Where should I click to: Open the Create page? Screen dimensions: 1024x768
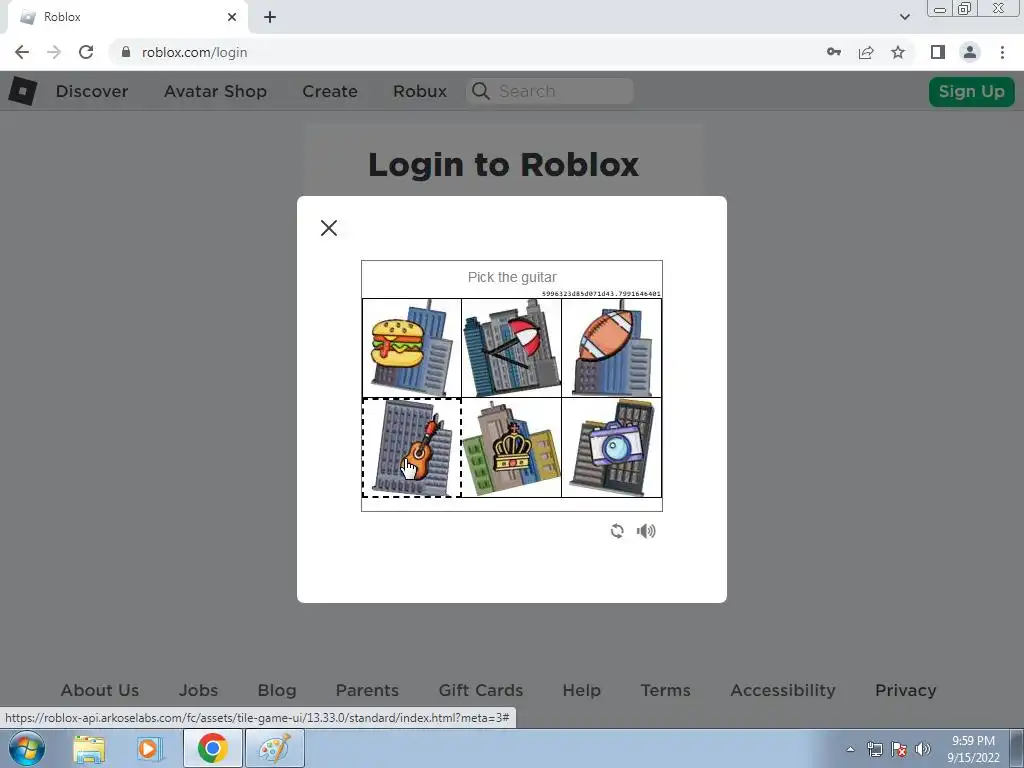pos(330,91)
